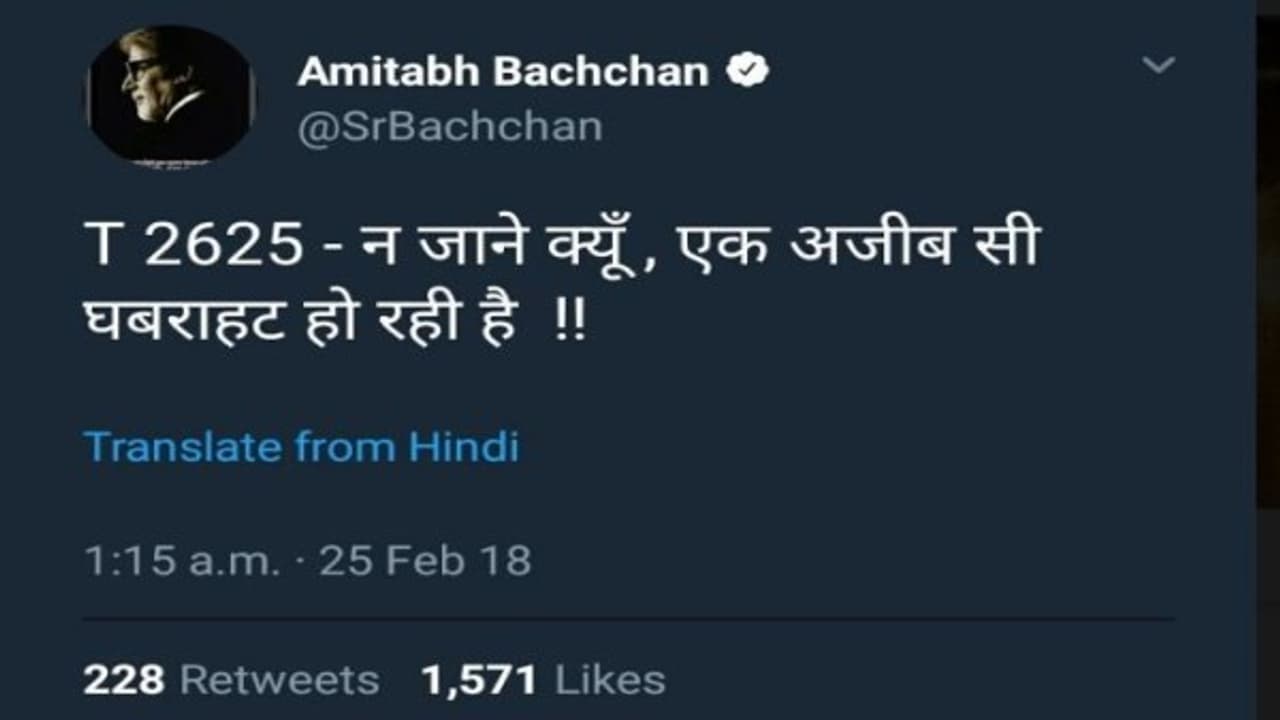Screen dimensions: 1280x720
Task: Open the Amitabh Bachchan display name
Action: (503, 72)
